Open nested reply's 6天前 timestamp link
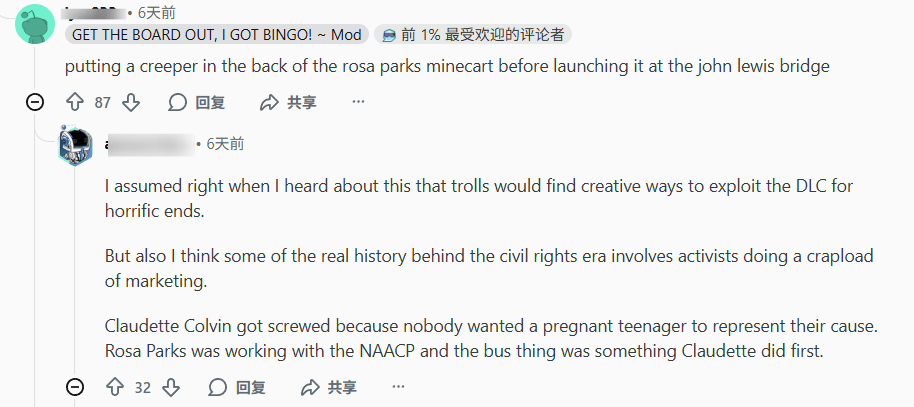Image resolution: width=914 pixels, height=407 pixels. pos(224,144)
